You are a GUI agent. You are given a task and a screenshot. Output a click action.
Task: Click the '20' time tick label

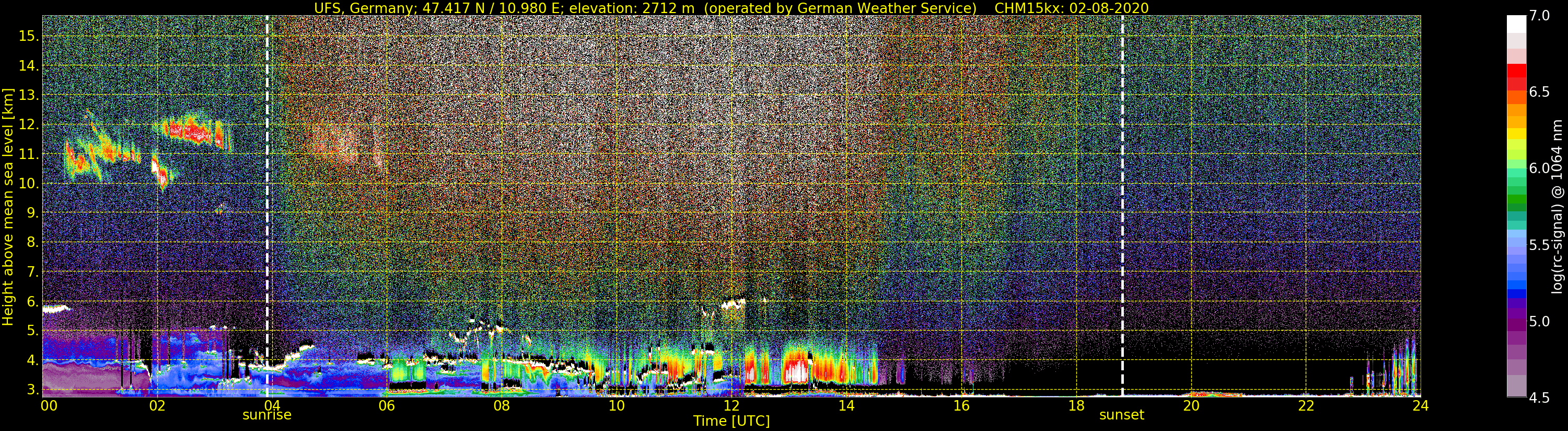tap(1191, 406)
